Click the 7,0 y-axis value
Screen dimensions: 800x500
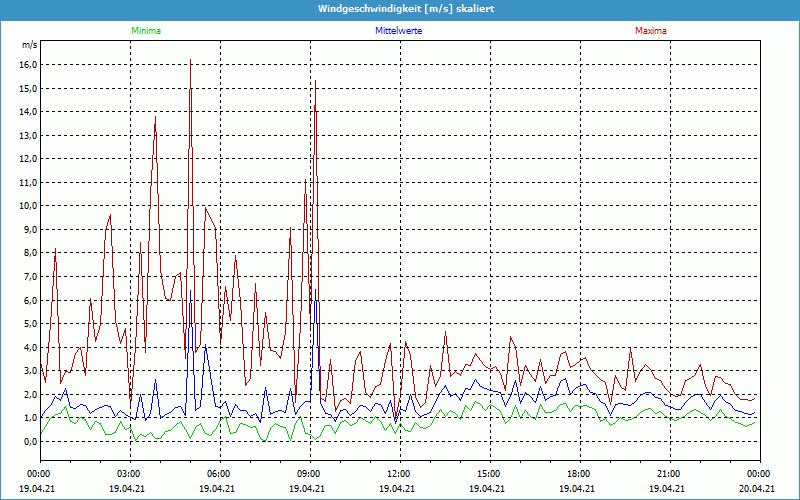pyautogui.click(x=31, y=277)
